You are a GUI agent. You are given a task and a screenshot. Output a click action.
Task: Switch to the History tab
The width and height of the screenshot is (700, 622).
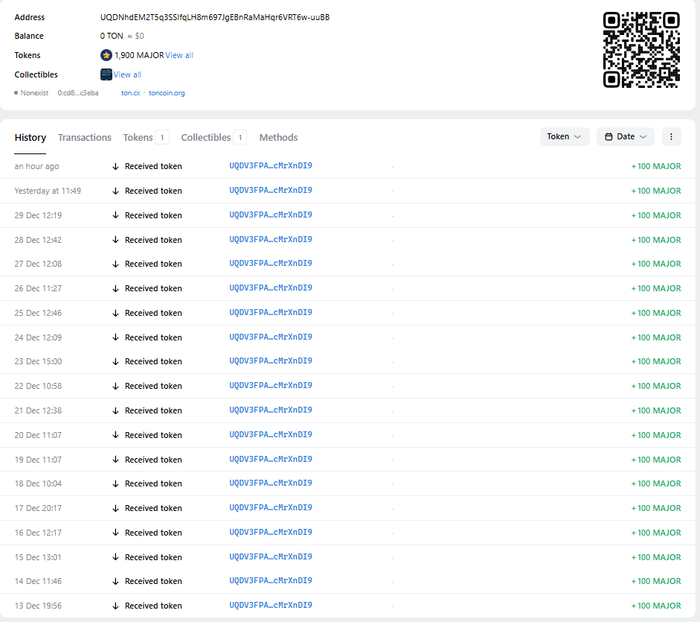click(x=30, y=138)
